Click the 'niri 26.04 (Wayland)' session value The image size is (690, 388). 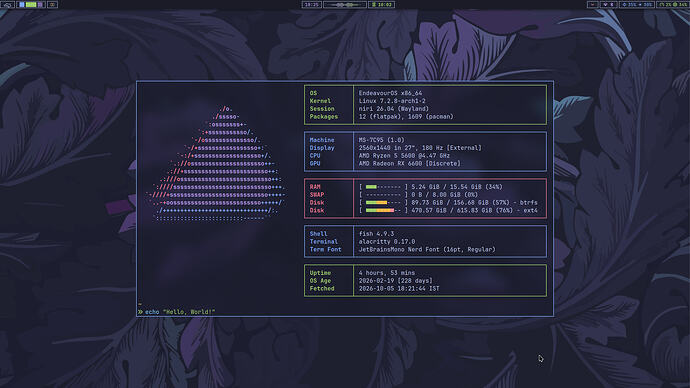pyautogui.click(x=393, y=109)
